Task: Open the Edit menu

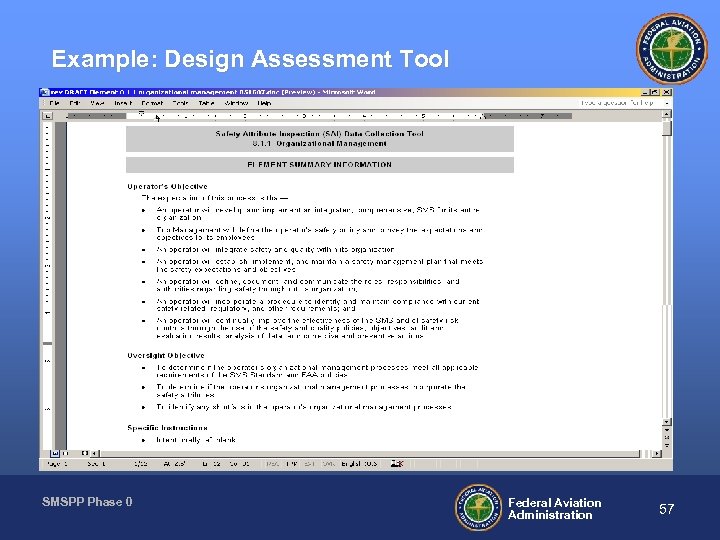Action: click(75, 103)
